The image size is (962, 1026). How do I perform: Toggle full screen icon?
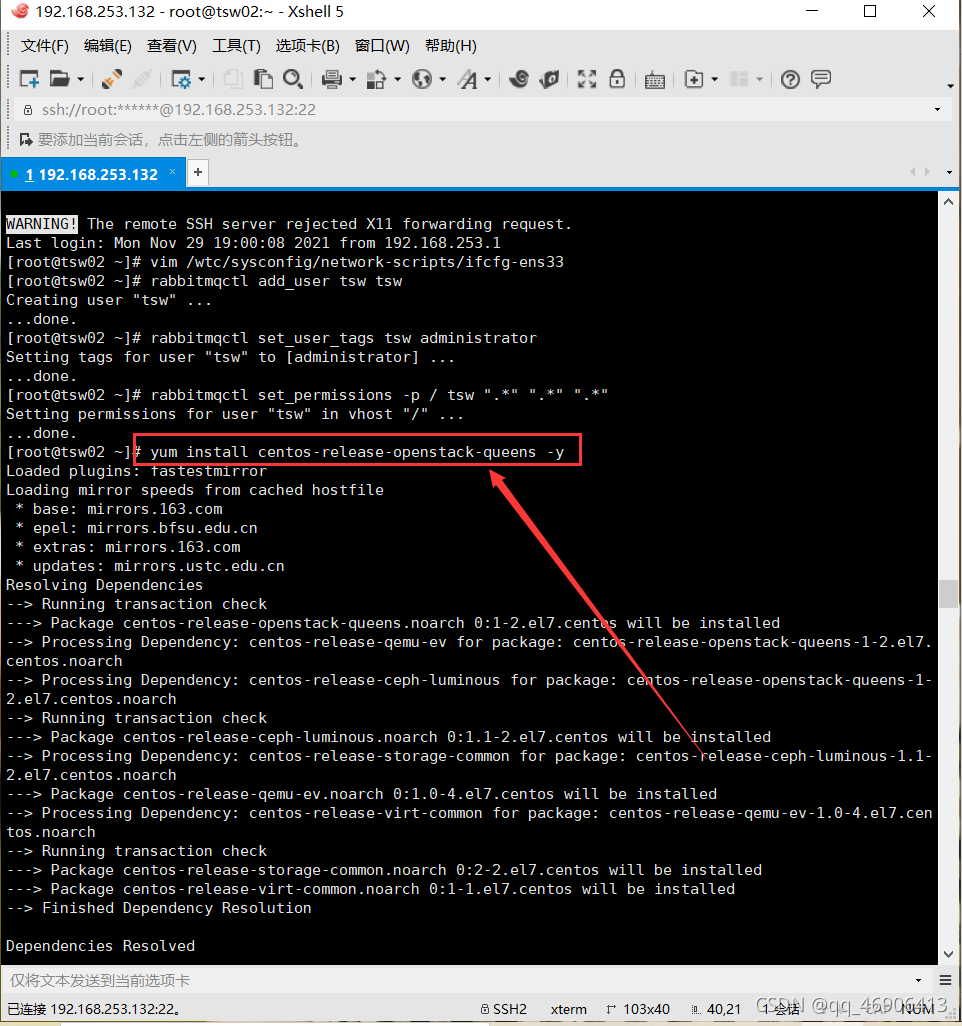tap(587, 79)
